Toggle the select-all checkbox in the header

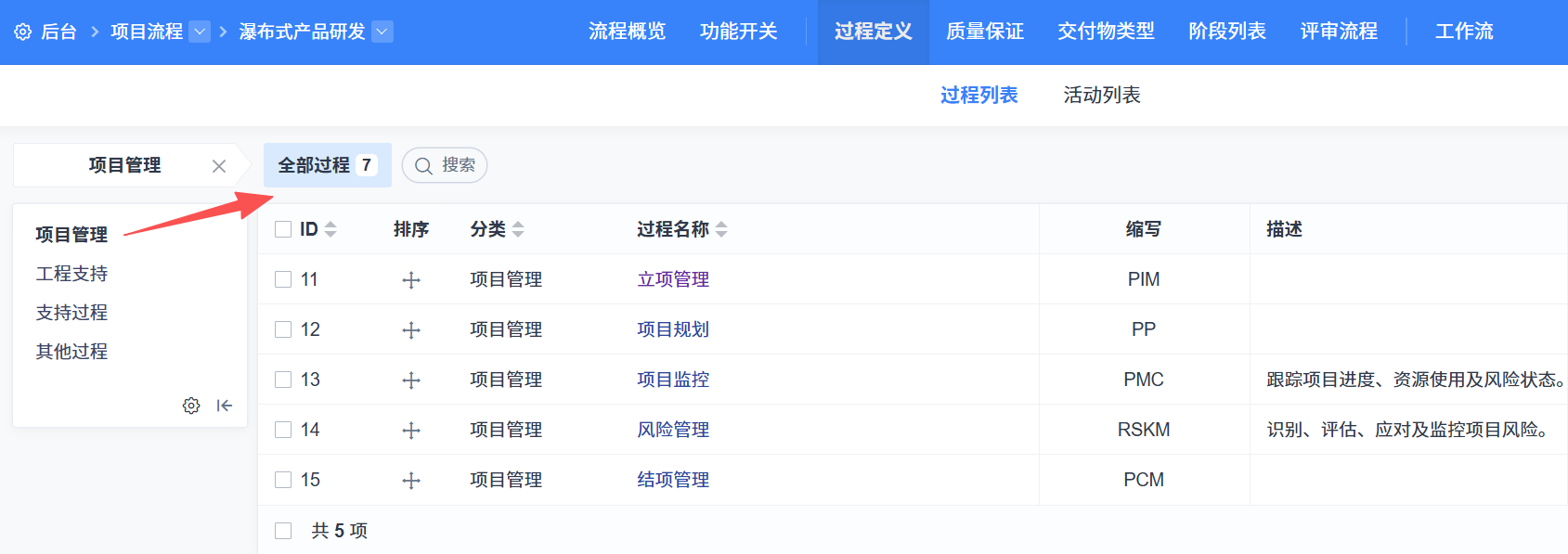[283, 229]
